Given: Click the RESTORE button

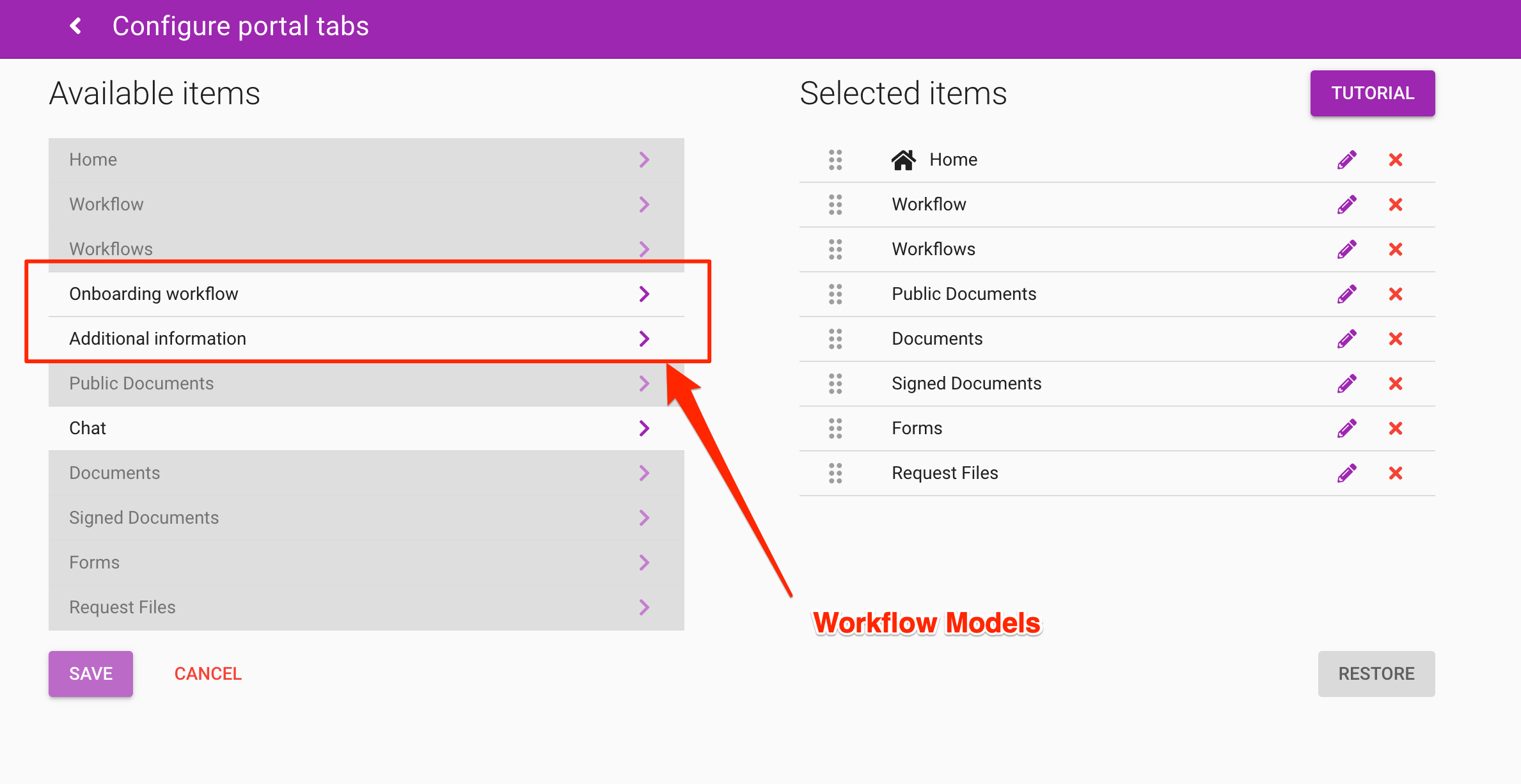Looking at the screenshot, I should coord(1376,673).
